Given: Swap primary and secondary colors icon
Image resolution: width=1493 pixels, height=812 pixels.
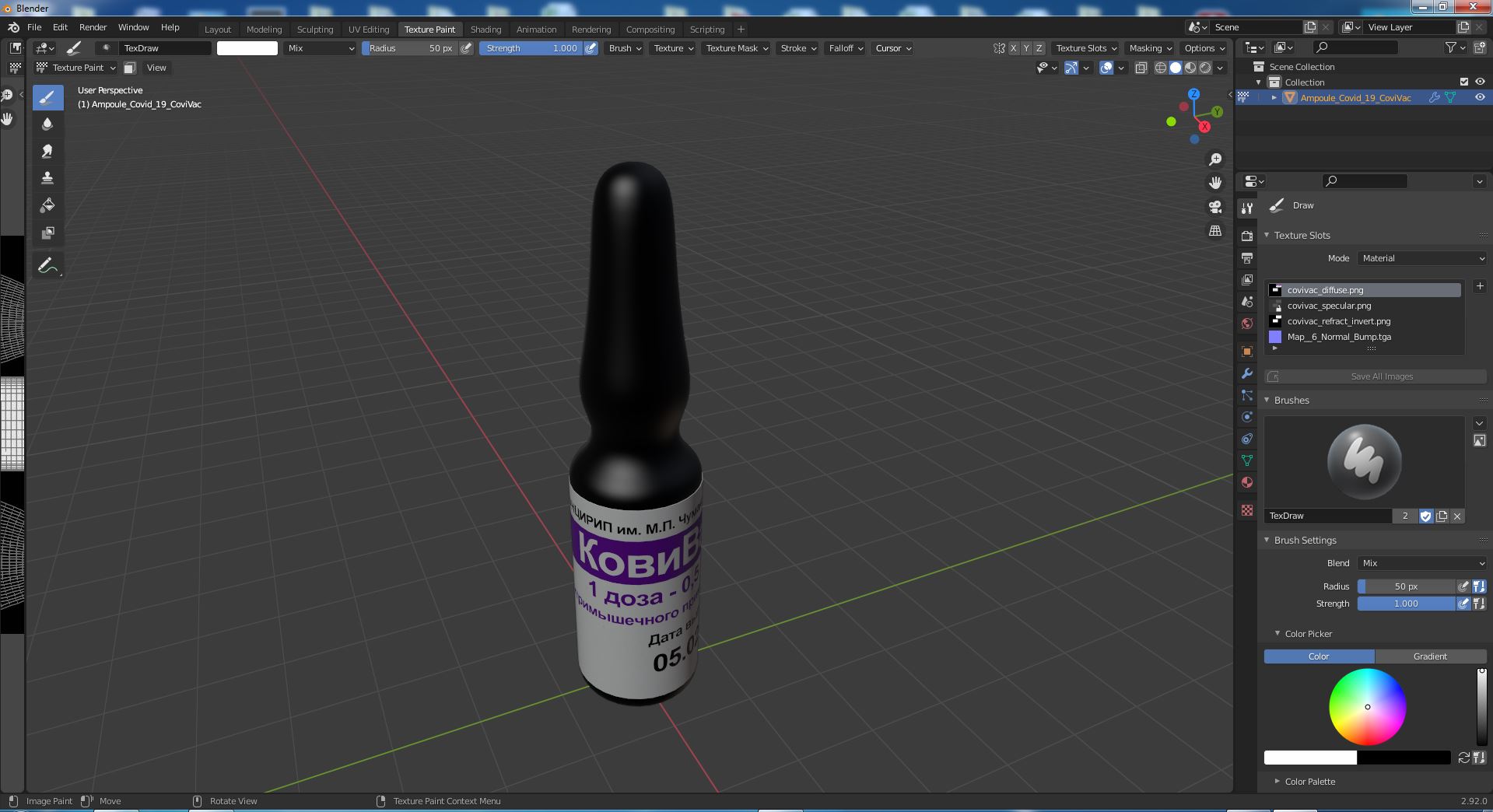Looking at the screenshot, I should pyautogui.click(x=1463, y=758).
